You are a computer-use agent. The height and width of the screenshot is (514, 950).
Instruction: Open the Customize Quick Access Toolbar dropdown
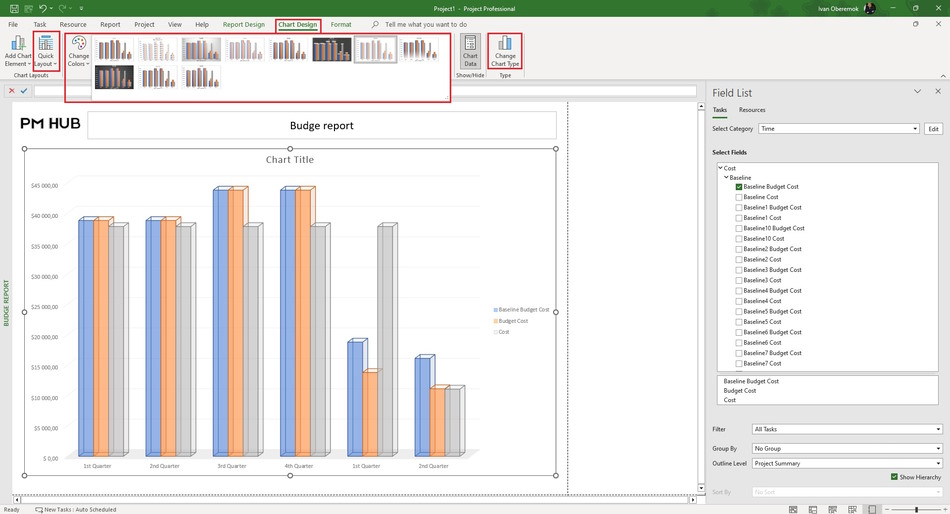pyautogui.click(x=81, y=8)
